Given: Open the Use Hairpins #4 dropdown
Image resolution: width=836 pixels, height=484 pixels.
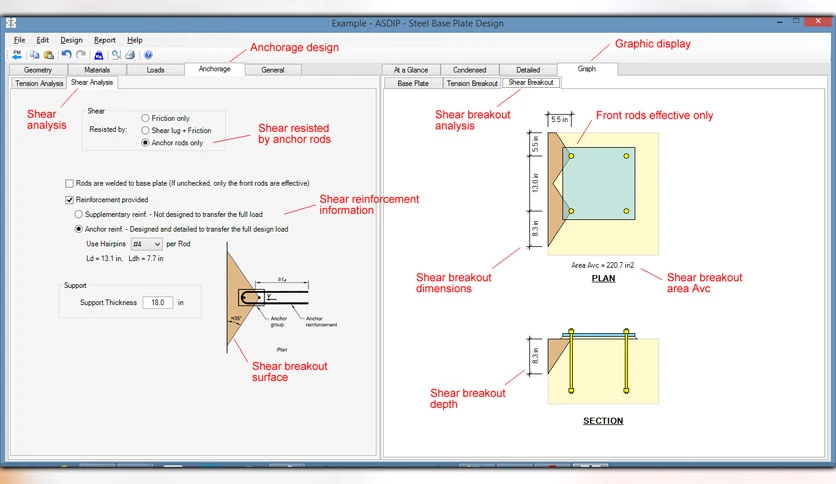Looking at the screenshot, I should (x=147, y=244).
